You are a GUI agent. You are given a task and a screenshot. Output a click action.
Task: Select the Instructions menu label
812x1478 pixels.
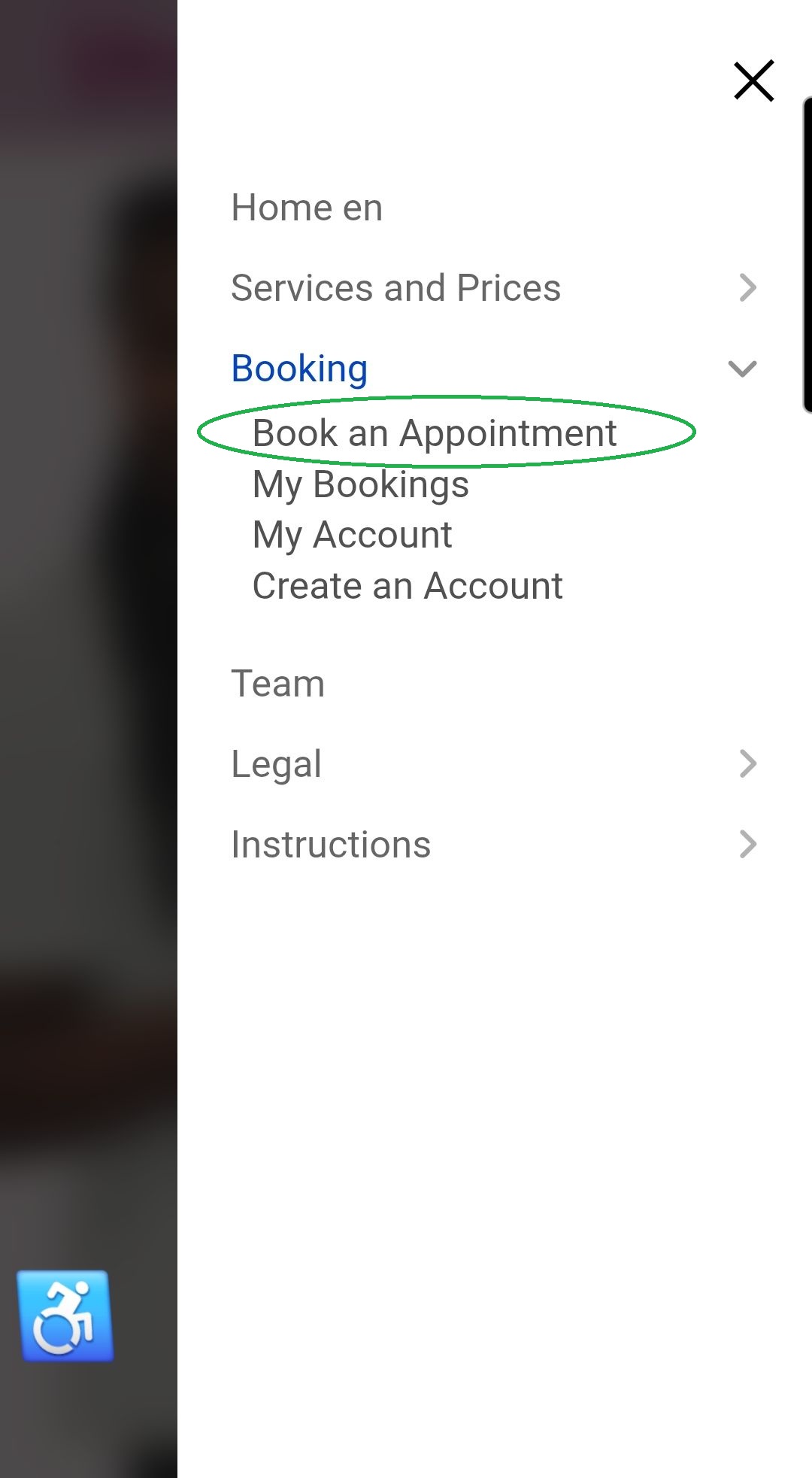pyautogui.click(x=331, y=845)
